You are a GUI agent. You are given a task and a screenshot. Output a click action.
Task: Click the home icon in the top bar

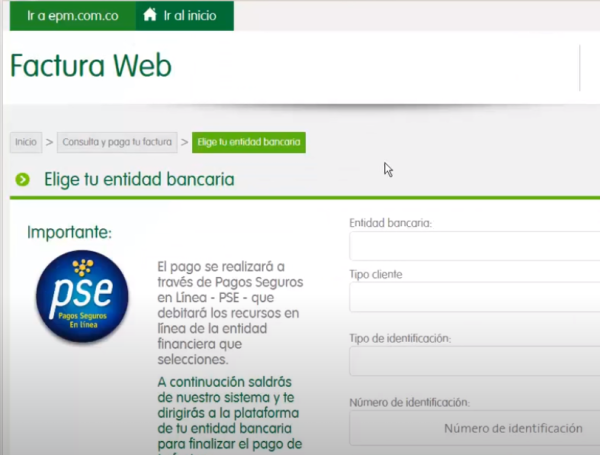[150, 15]
